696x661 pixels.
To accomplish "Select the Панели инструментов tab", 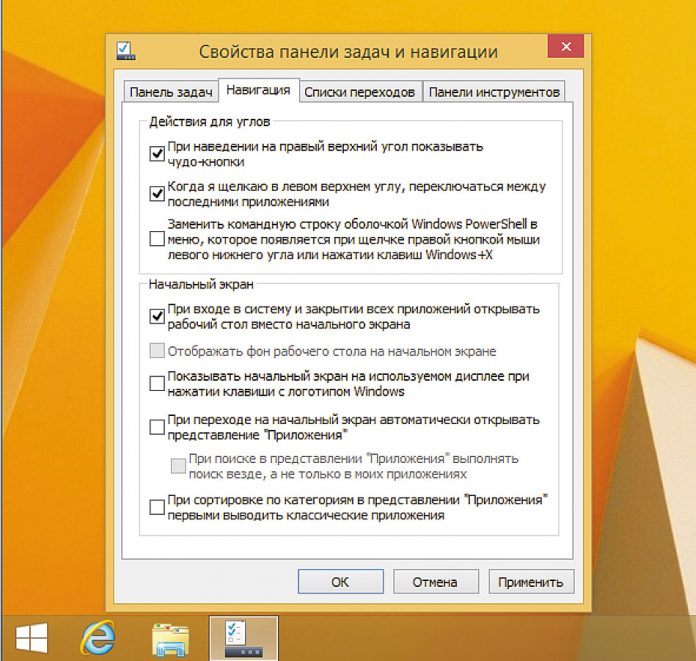I will click(494, 92).
